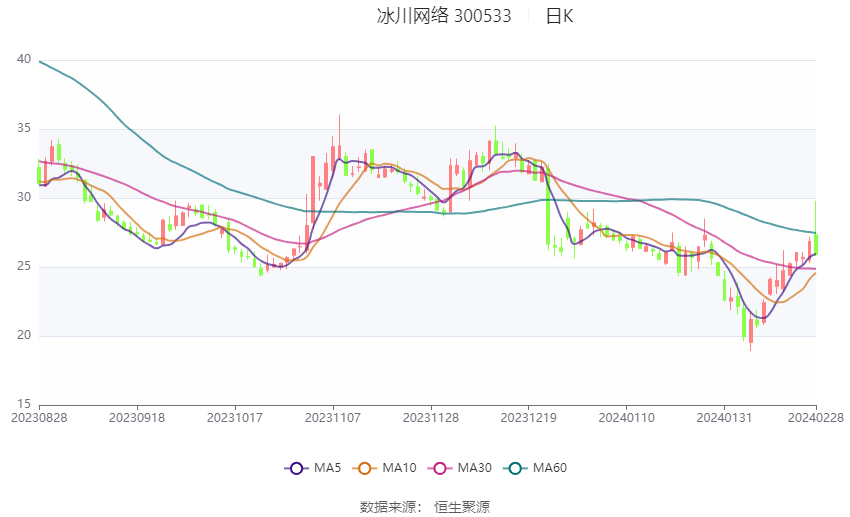850x517 pixels.
Task: Toggle the MA60 legend series
Action: (535, 468)
